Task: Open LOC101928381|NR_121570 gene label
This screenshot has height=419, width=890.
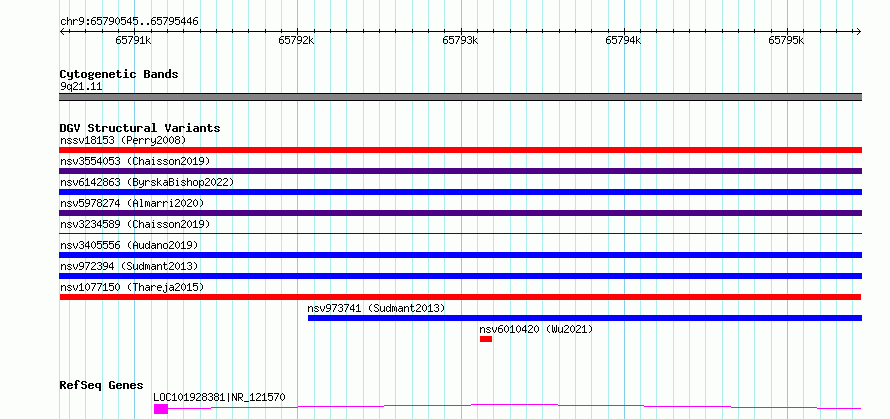Action: click(x=219, y=397)
